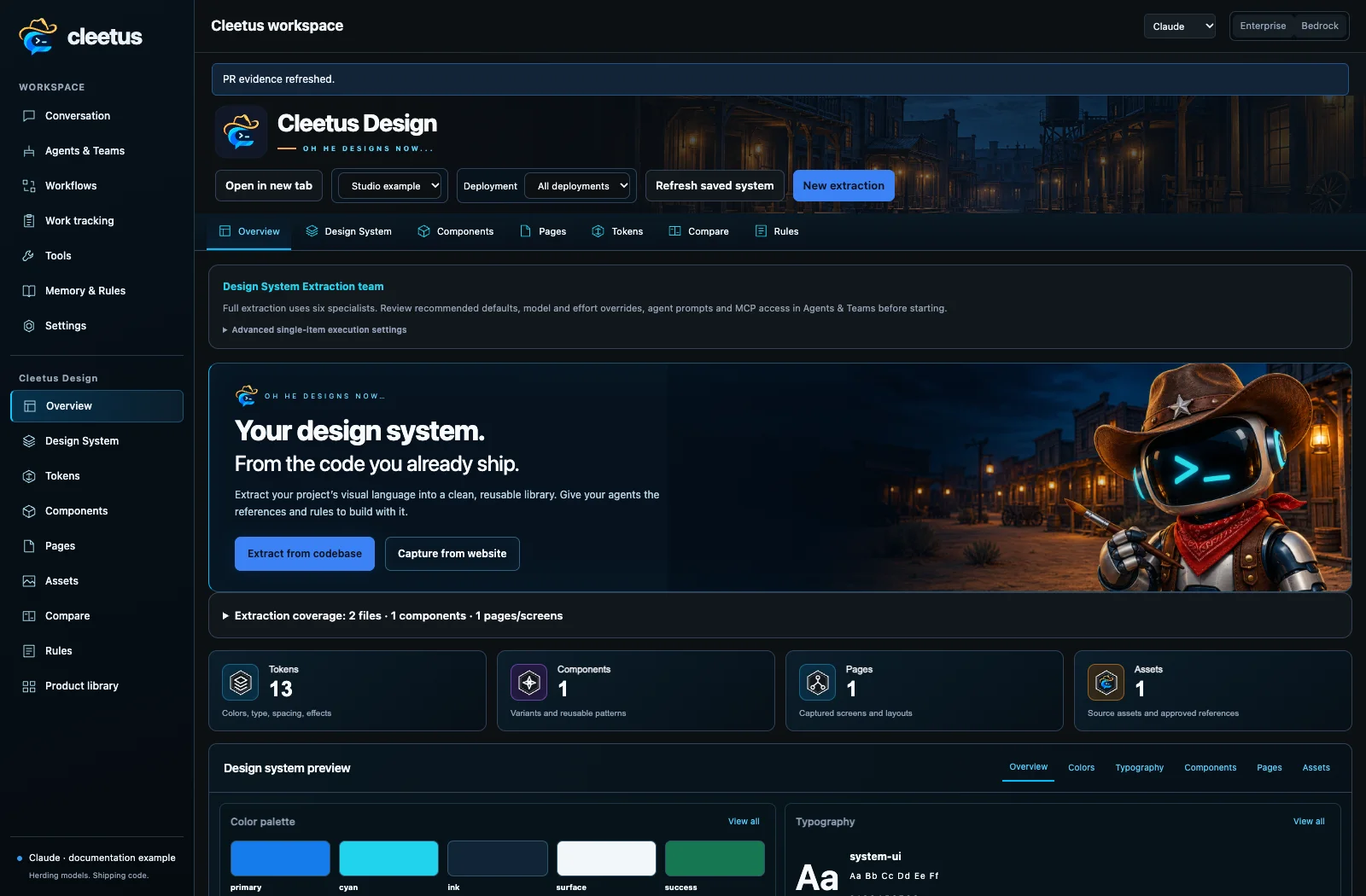This screenshot has width=1366, height=896.
Task: Click the sidebar Components cube icon
Action: [29, 511]
